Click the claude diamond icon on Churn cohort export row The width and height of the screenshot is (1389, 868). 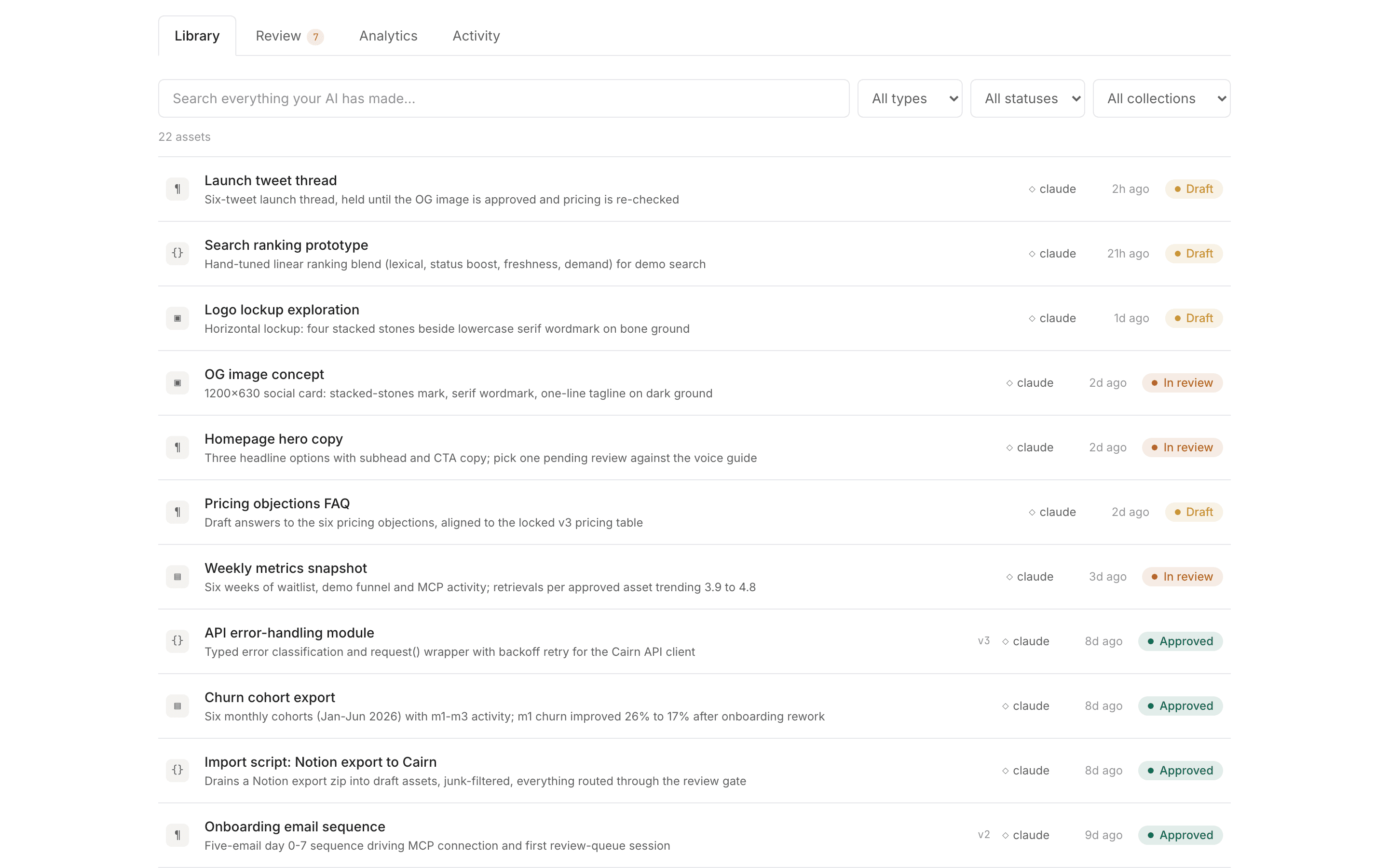tap(1005, 706)
